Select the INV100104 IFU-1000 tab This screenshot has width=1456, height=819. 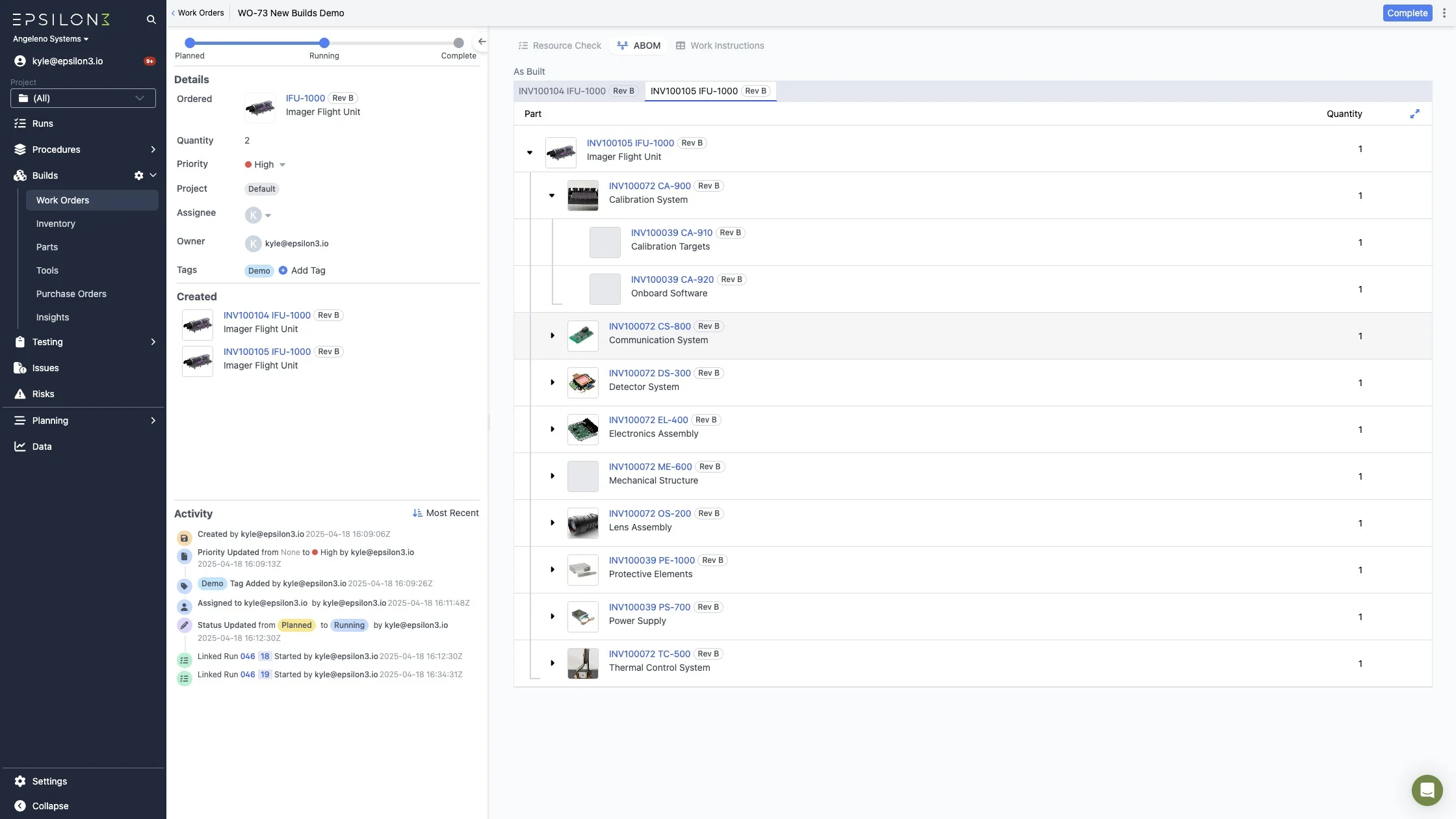(577, 91)
